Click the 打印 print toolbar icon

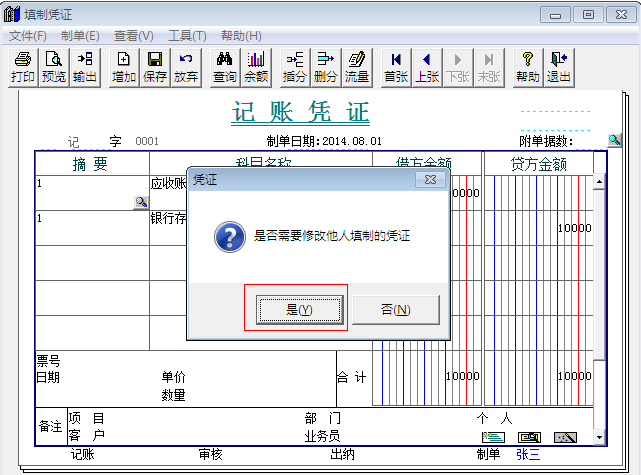tap(23, 67)
